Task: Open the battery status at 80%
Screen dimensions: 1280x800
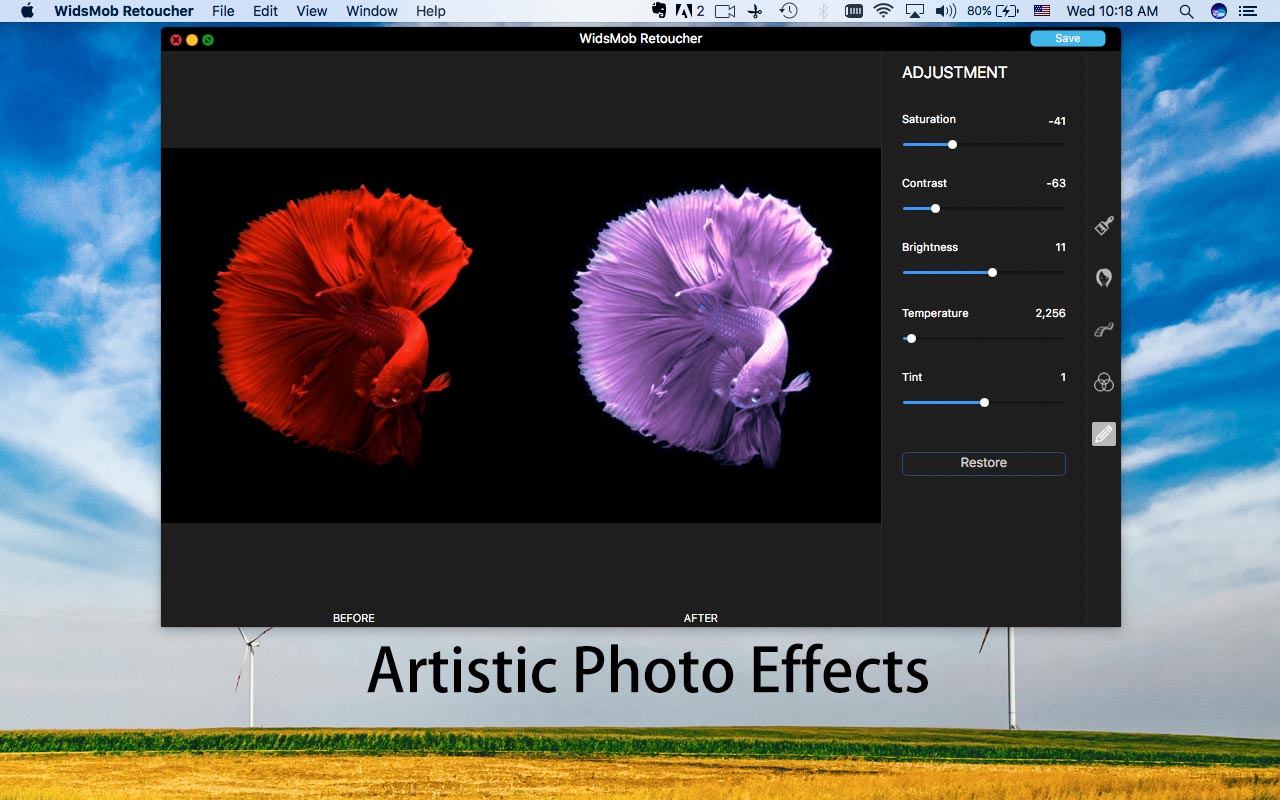Action: (993, 11)
